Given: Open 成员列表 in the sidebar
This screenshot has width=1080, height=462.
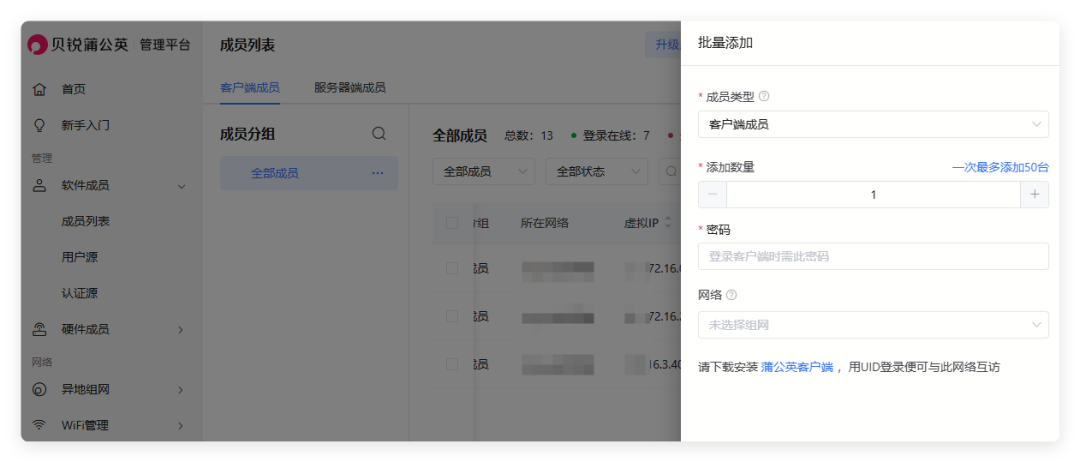Looking at the screenshot, I should tap(85, 222).
